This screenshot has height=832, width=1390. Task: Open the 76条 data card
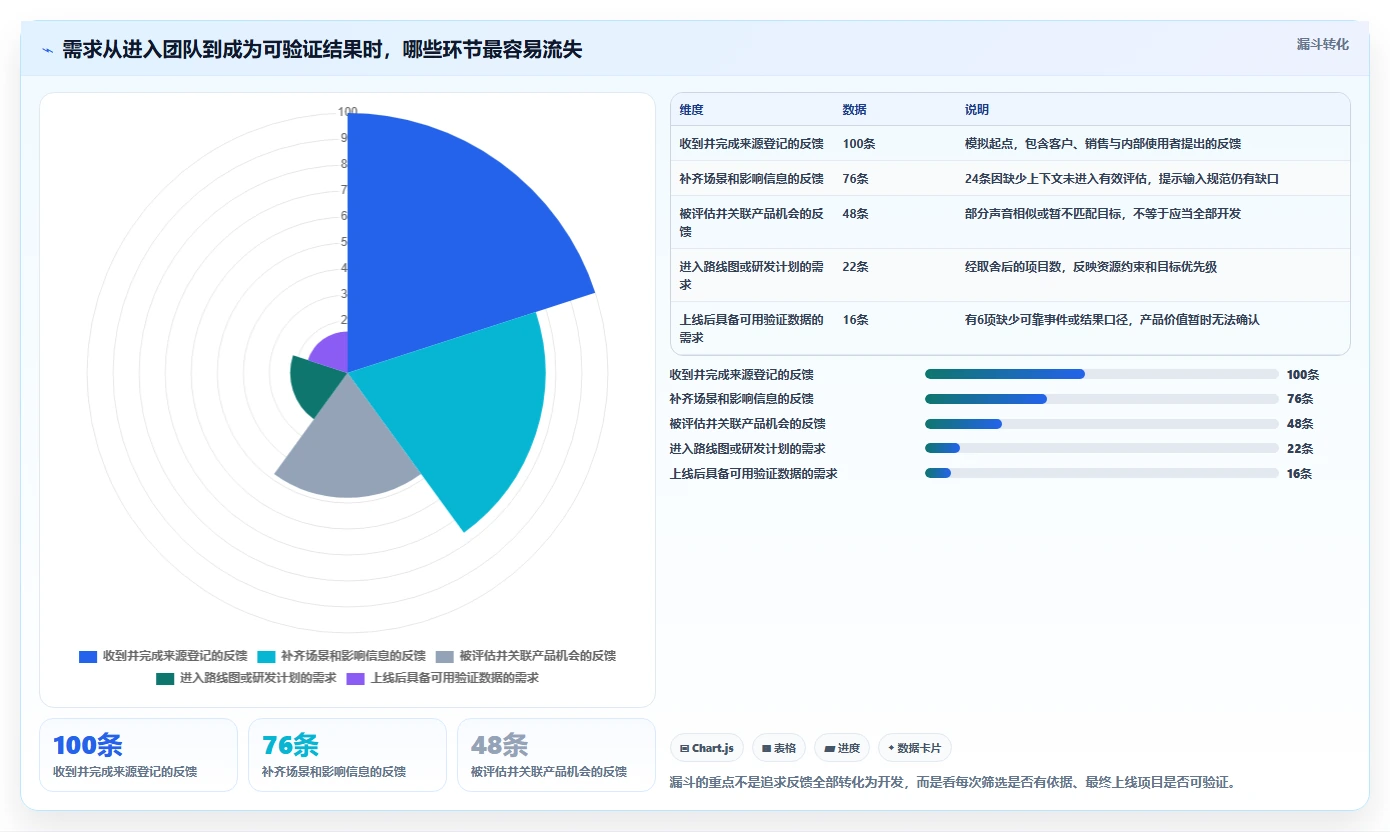pyautogui.click(x=347, y=755)
